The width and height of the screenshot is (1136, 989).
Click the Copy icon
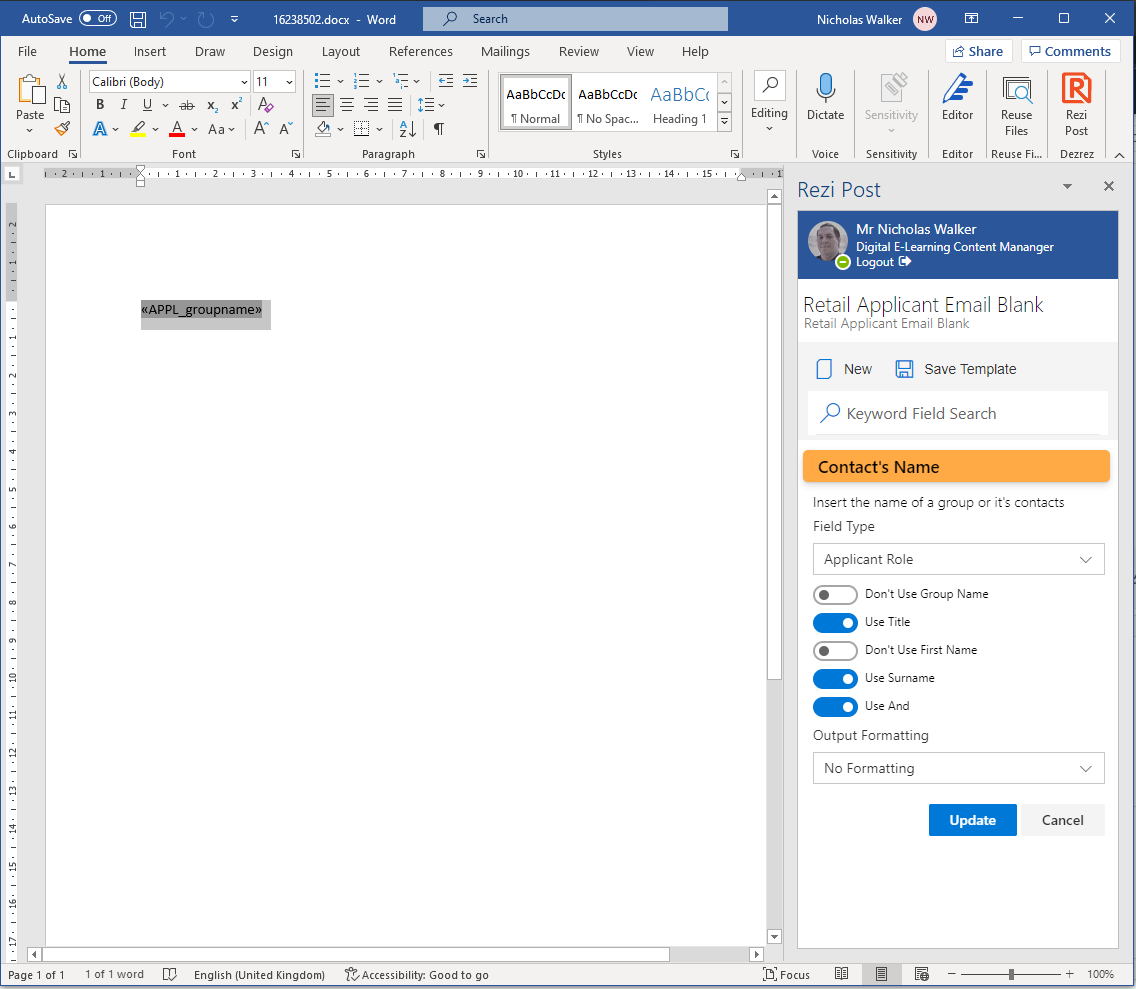62,105
